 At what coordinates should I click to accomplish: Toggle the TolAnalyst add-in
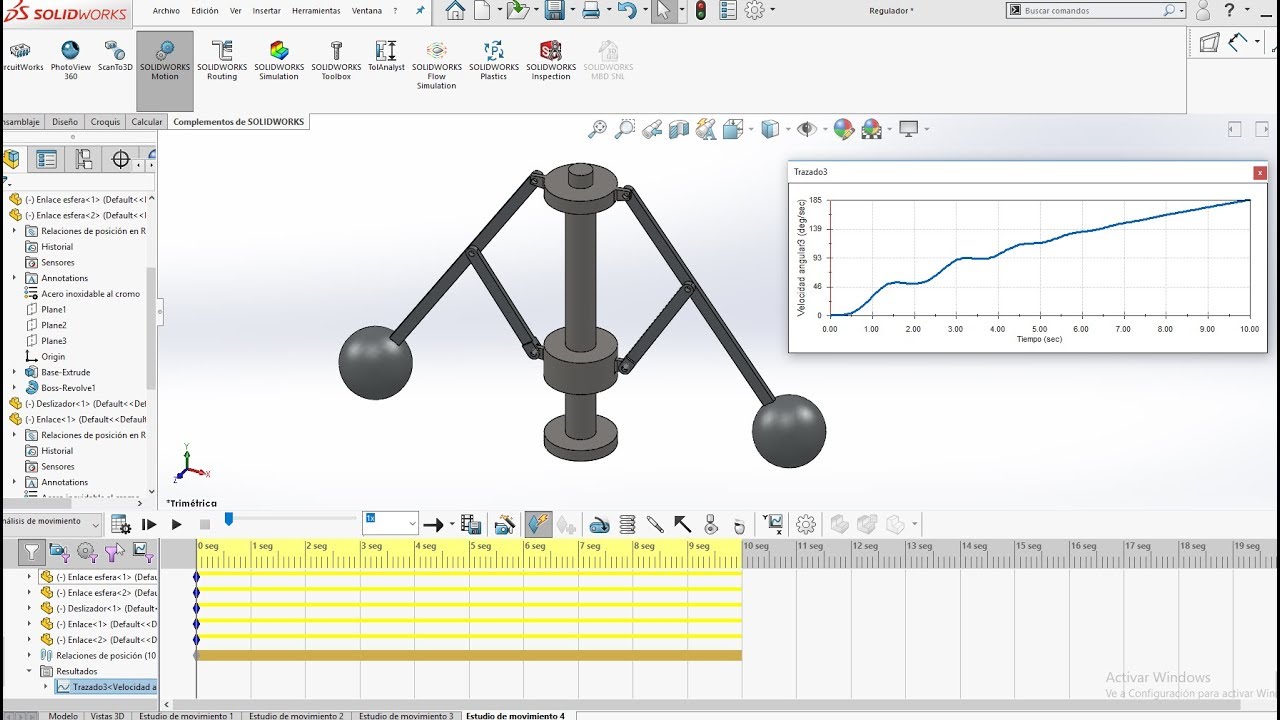click(x=386, y=58)
